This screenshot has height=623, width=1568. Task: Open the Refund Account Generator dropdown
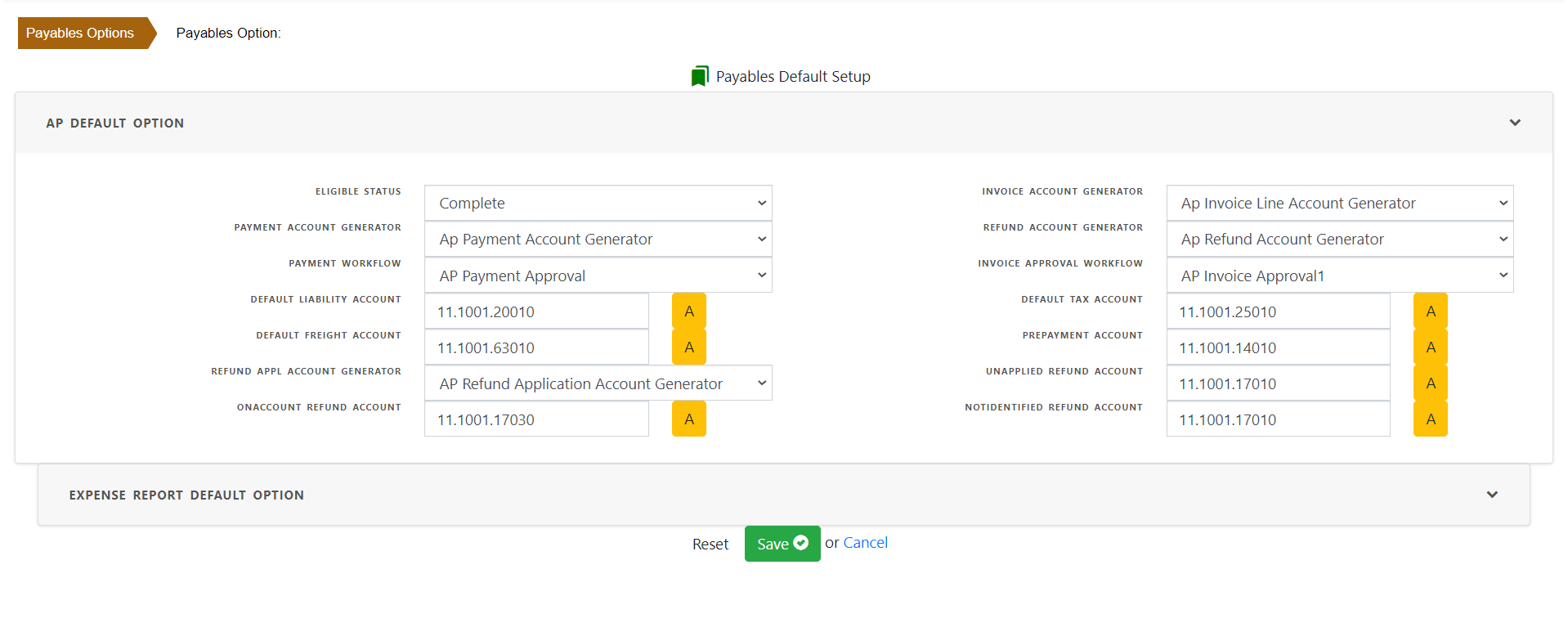1340,239
